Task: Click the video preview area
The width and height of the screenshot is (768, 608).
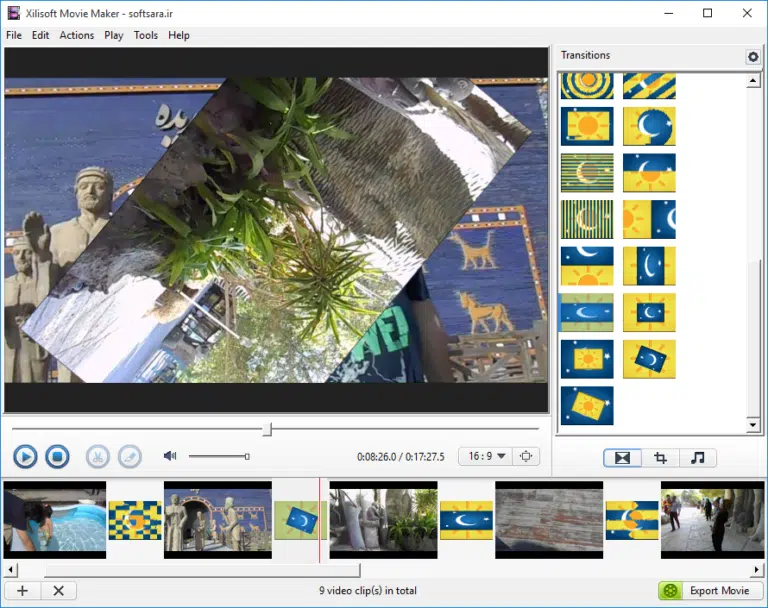Action: coord(277,230)
